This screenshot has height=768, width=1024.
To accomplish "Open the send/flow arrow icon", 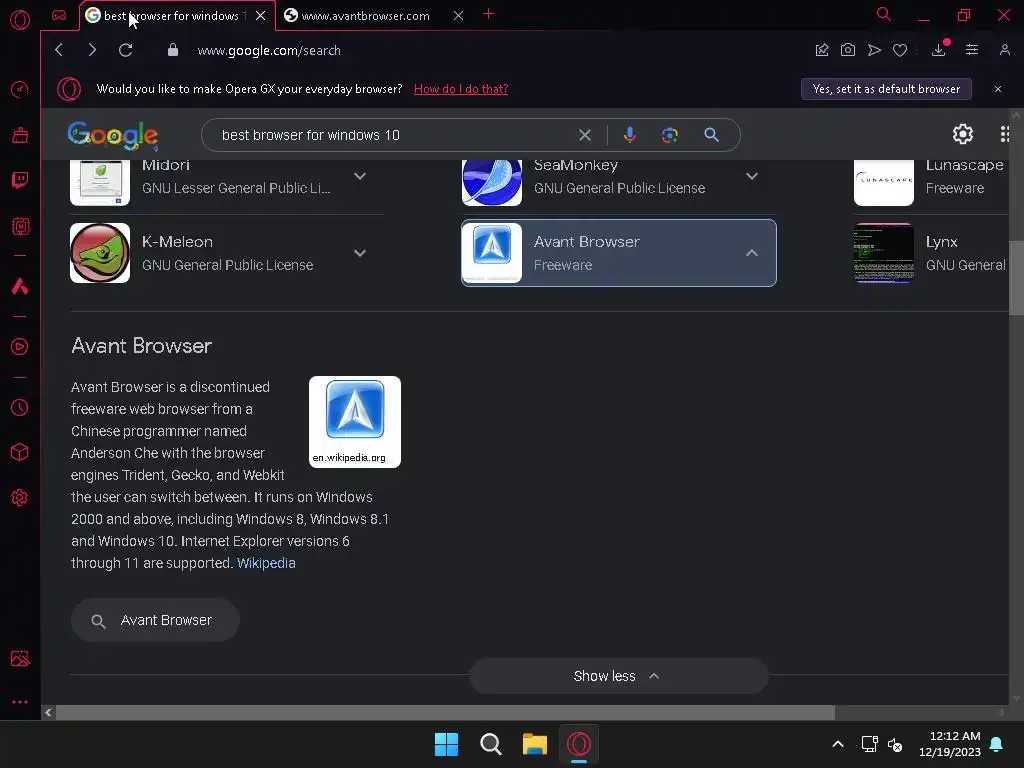I will pos(874,50).
